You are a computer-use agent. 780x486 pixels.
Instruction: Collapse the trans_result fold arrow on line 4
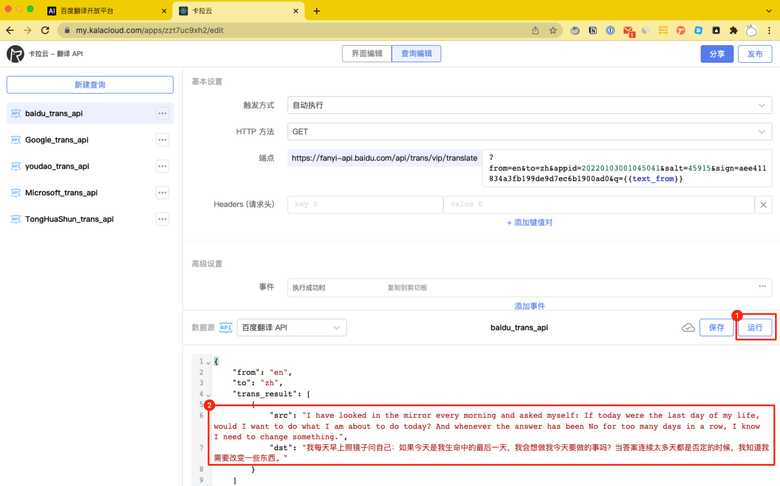208,394
